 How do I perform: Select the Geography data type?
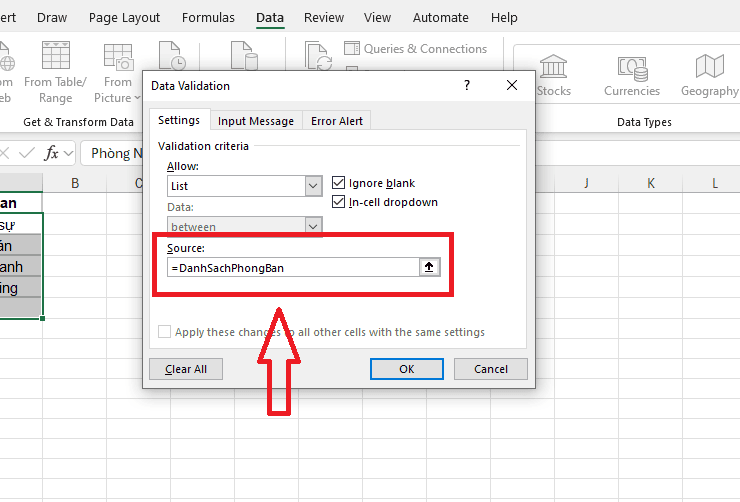pos(709,75)
